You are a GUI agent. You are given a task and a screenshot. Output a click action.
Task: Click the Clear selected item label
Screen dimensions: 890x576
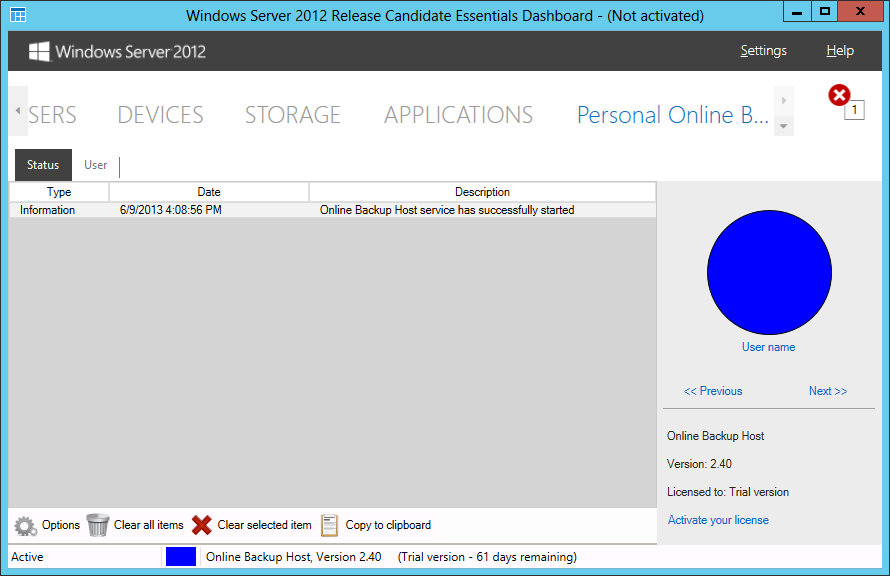click(265, 525)
